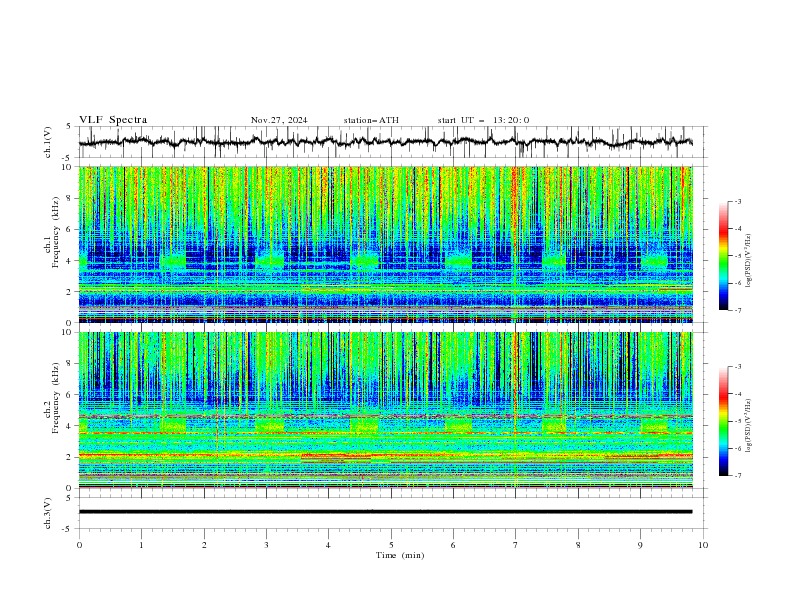792x612 pixels.
Task: Click the ch.3 flat black trace
Action: point(385,512)
